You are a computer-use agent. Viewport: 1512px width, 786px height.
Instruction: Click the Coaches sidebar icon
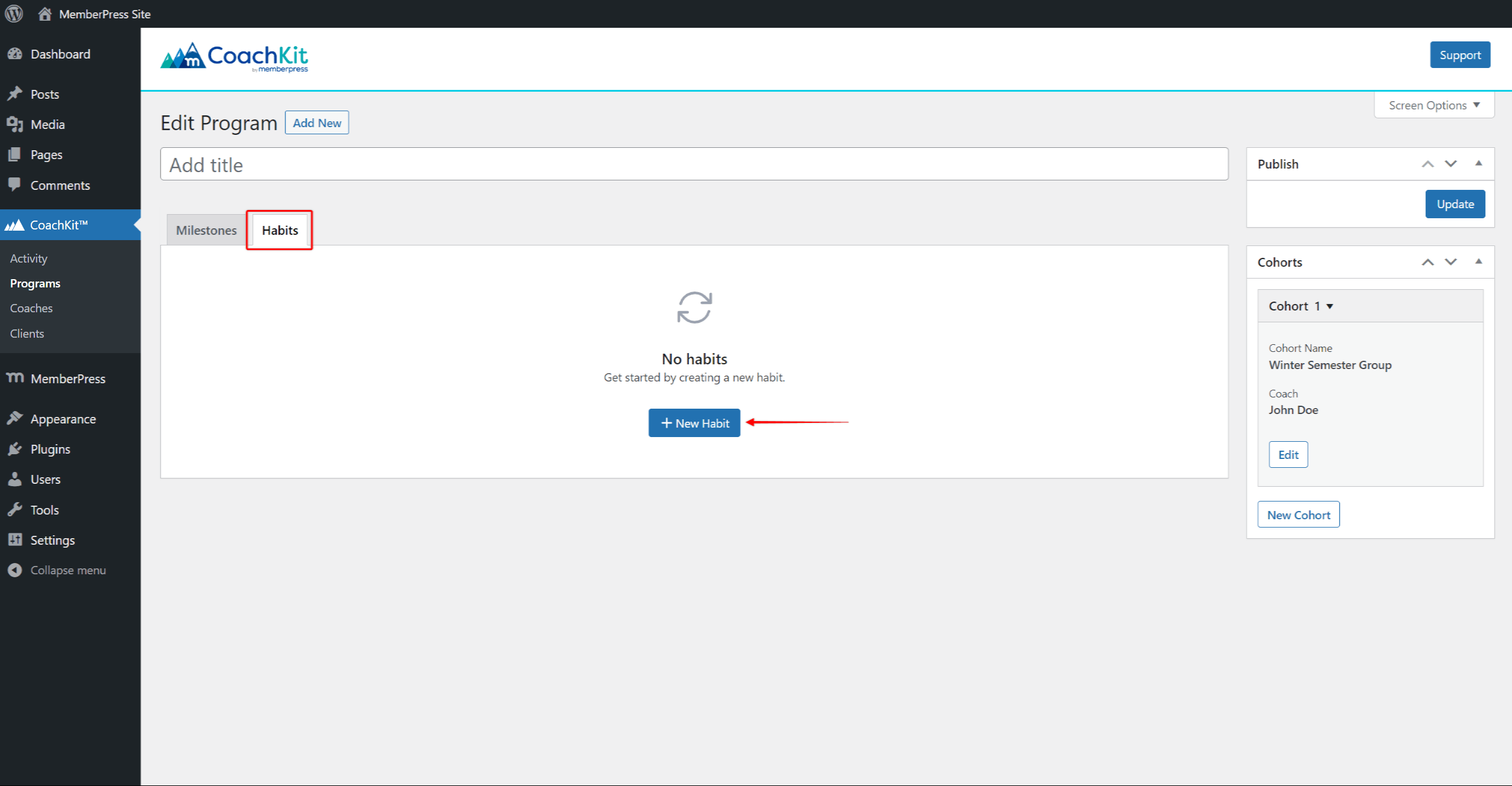pyautogui.click(x=31, y=307)
